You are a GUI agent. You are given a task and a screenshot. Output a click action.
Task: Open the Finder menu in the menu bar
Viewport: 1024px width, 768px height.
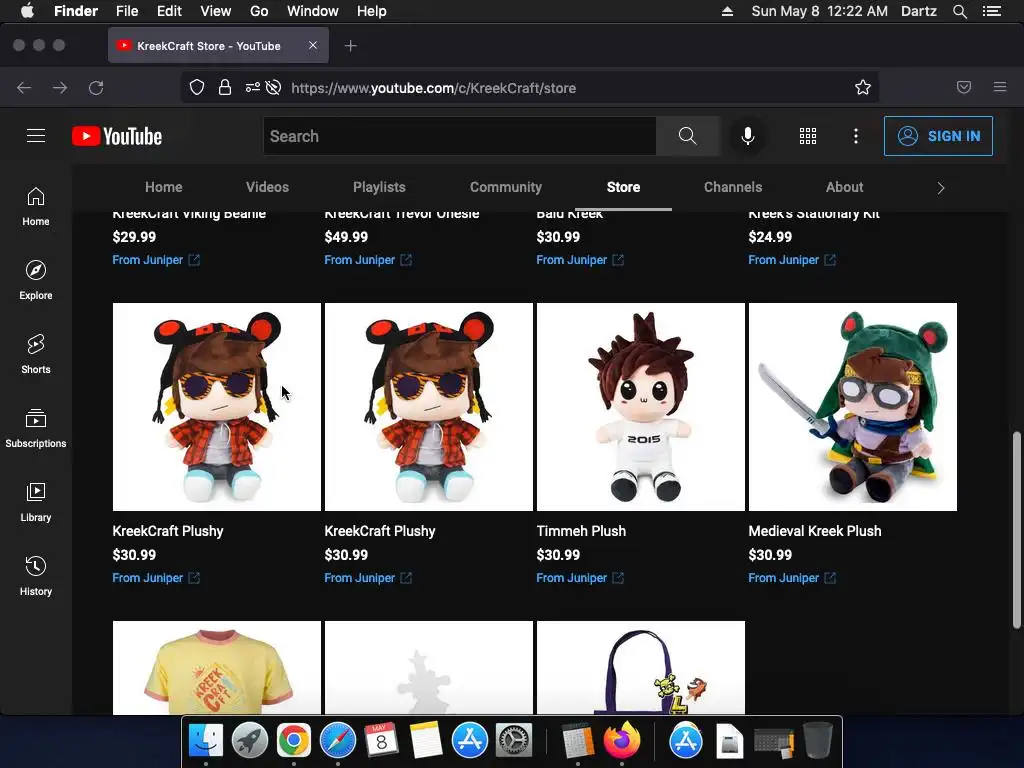pos(76,11)
